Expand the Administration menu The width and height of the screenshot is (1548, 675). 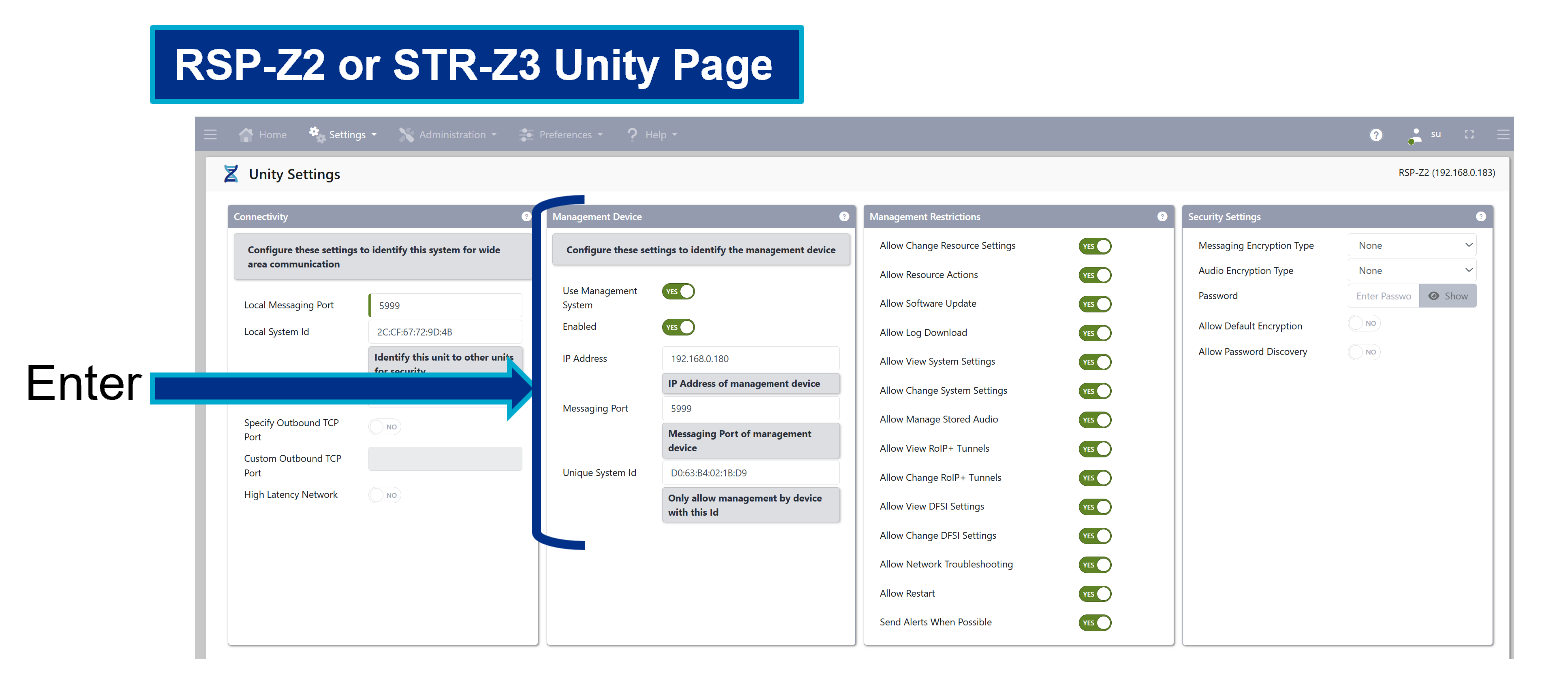[447, 134]
